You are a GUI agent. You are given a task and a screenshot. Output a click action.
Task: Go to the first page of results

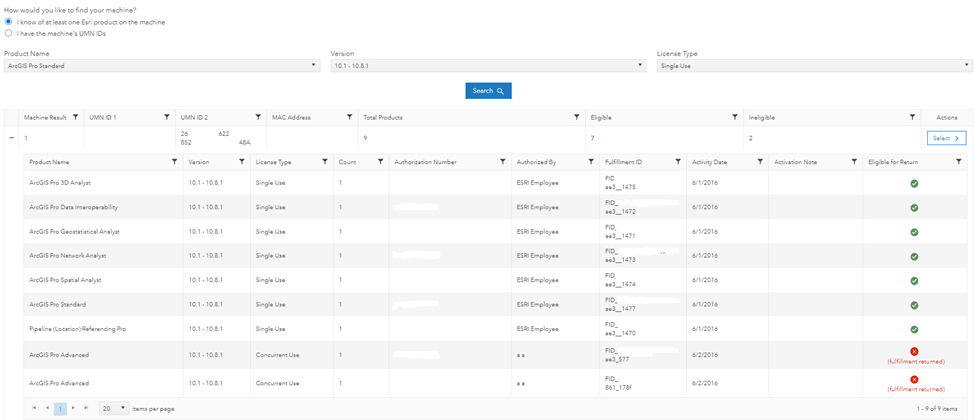pyautogui.click(x=34, y=408)
